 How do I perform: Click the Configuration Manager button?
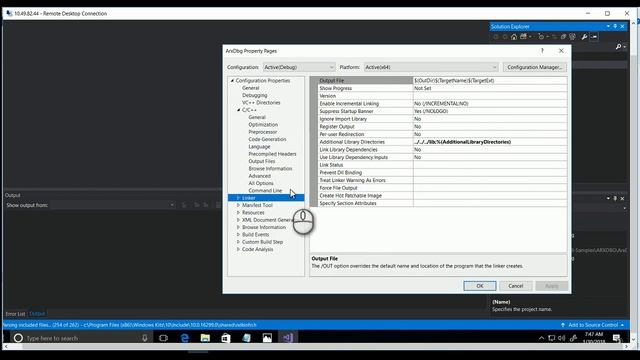(x=535, y=67)
